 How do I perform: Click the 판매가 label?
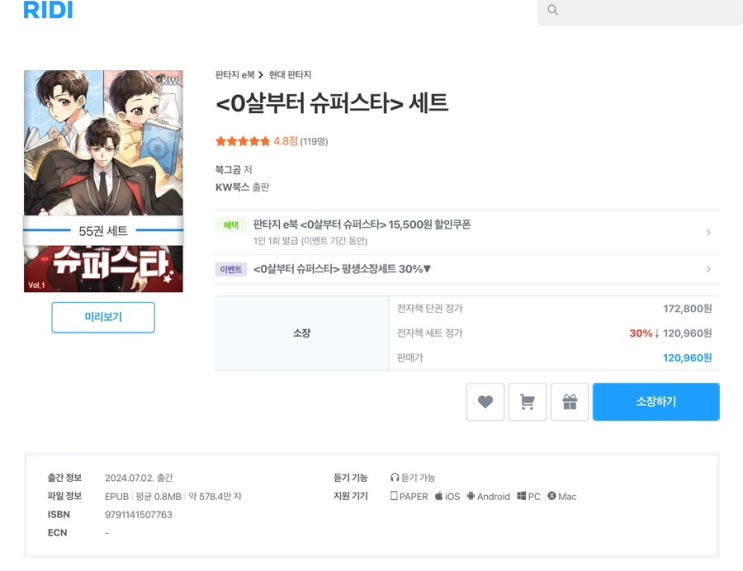pos(410,358)
